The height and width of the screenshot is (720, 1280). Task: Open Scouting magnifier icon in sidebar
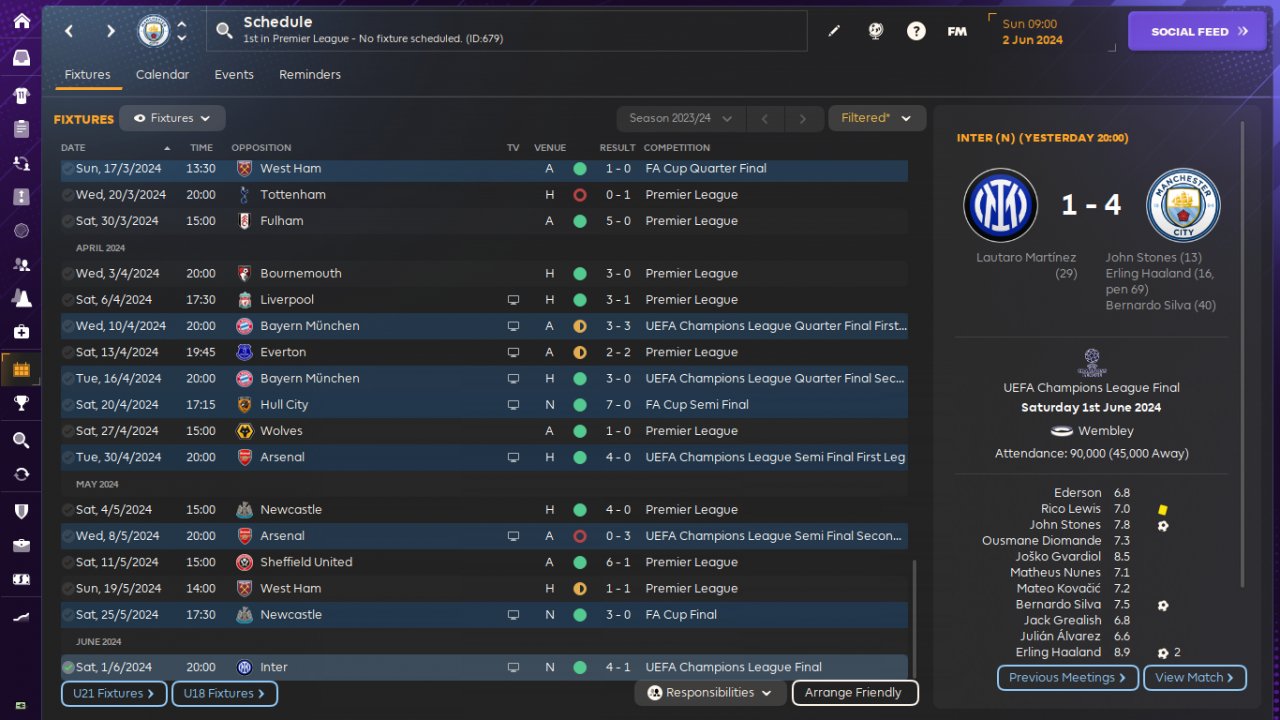click(x=21, y=441)
